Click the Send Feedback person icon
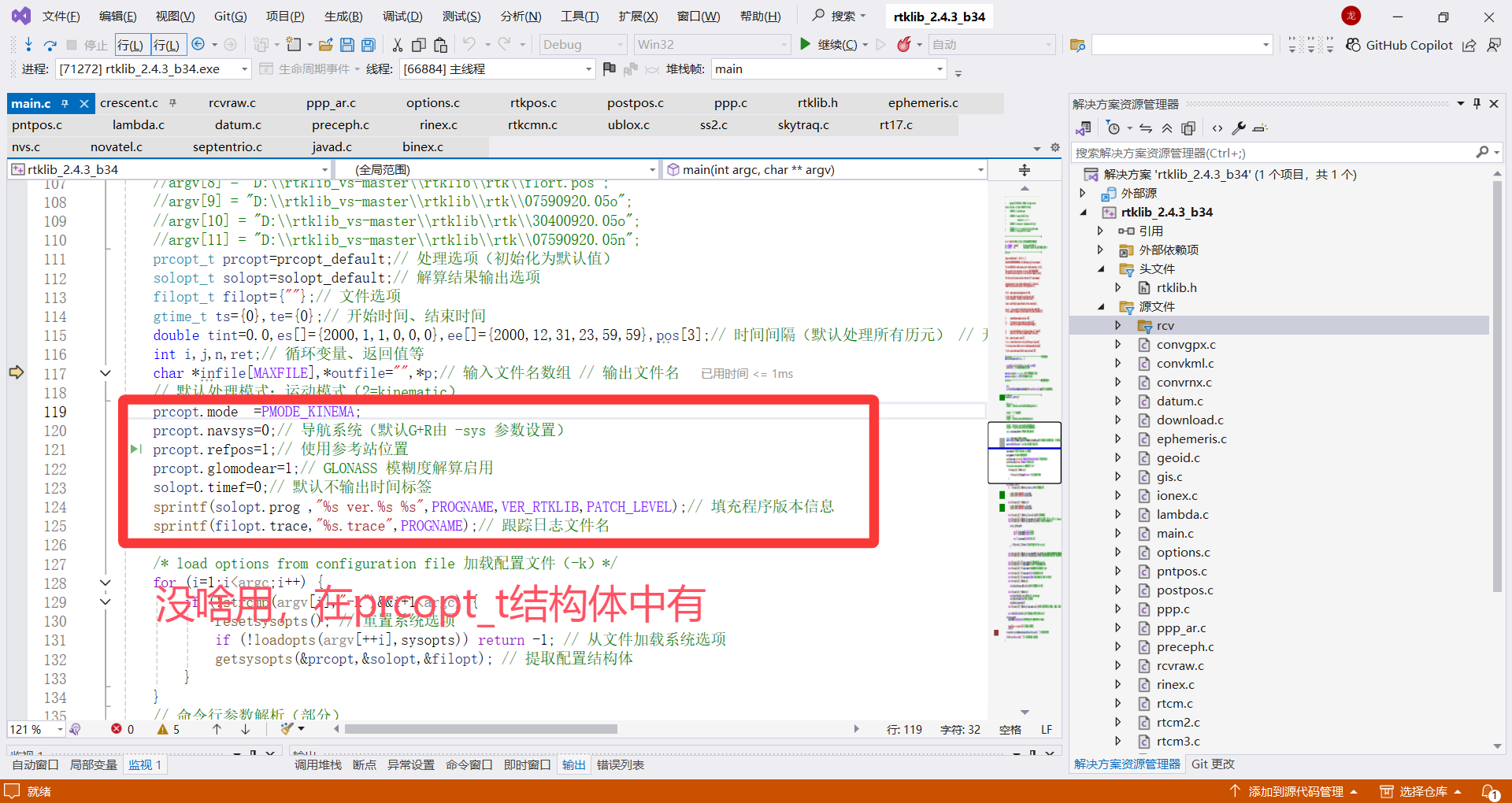Viewport: 1512px width, 803px height. 1494,45
